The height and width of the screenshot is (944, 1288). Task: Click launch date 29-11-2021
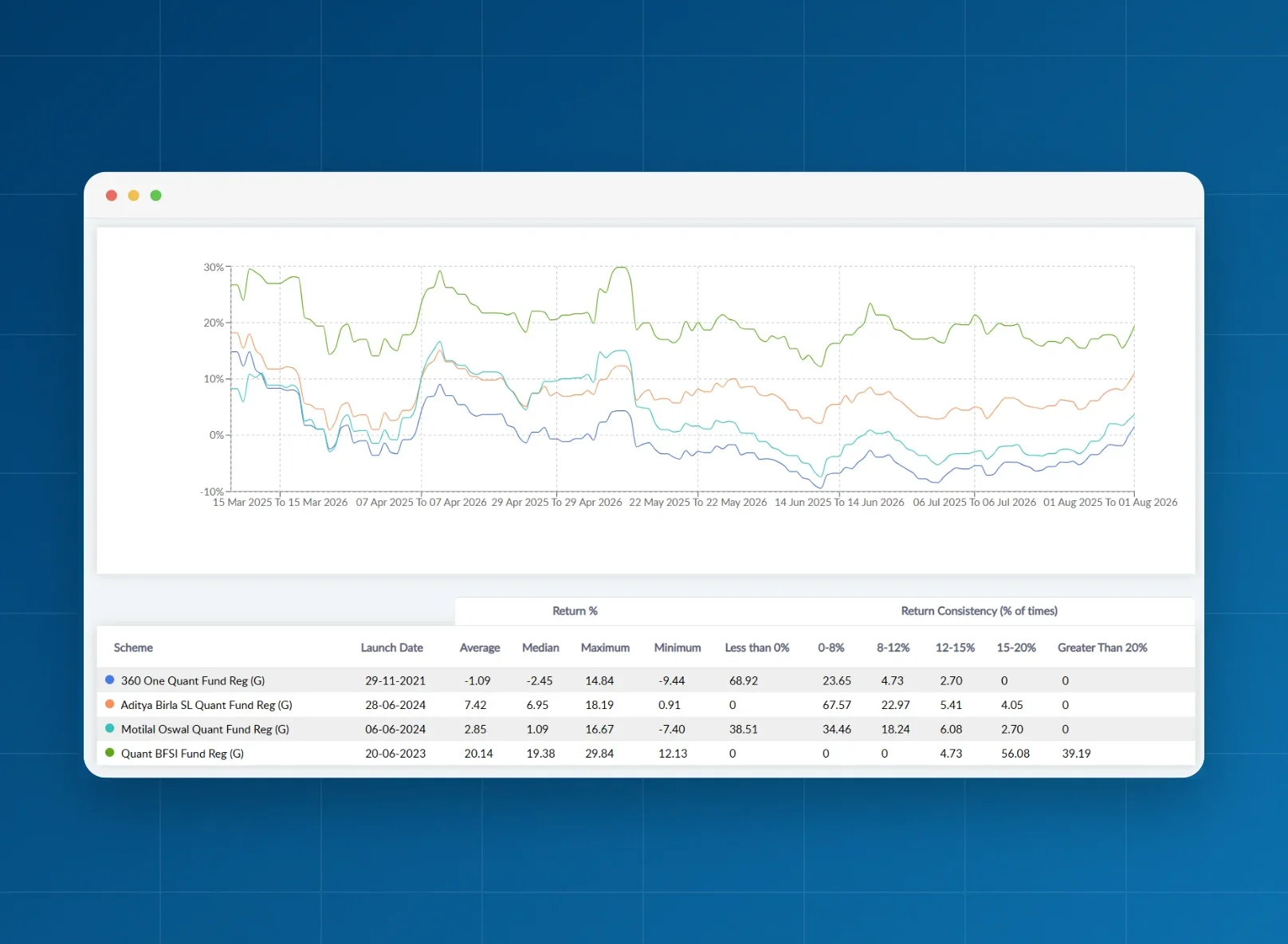(x=395, y=680)
